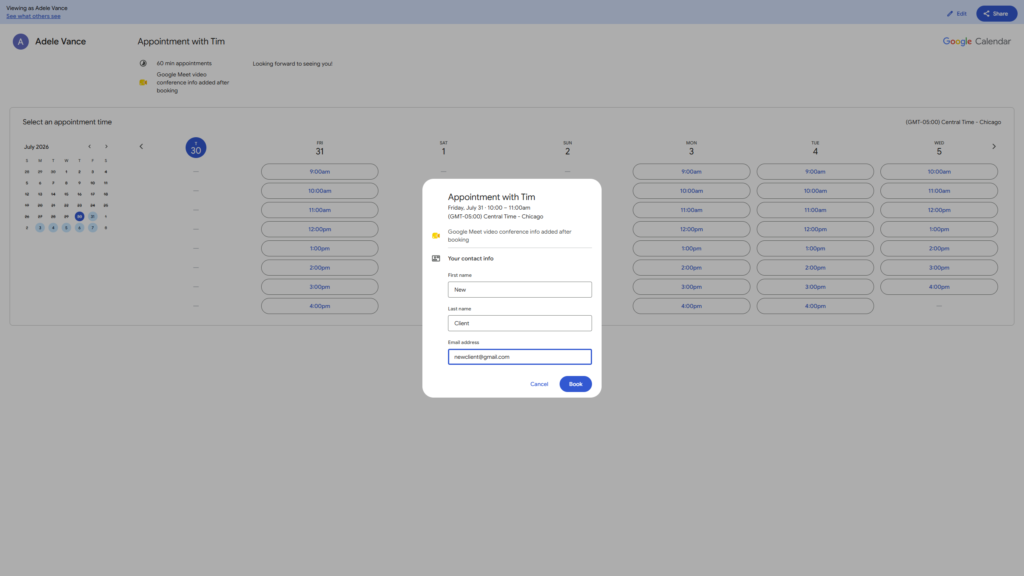Image resolution: width=1024 pixels, height=576 pixels.
Task: Select 2:00pm slot on Wednesday 5
Action: point(939,248)
